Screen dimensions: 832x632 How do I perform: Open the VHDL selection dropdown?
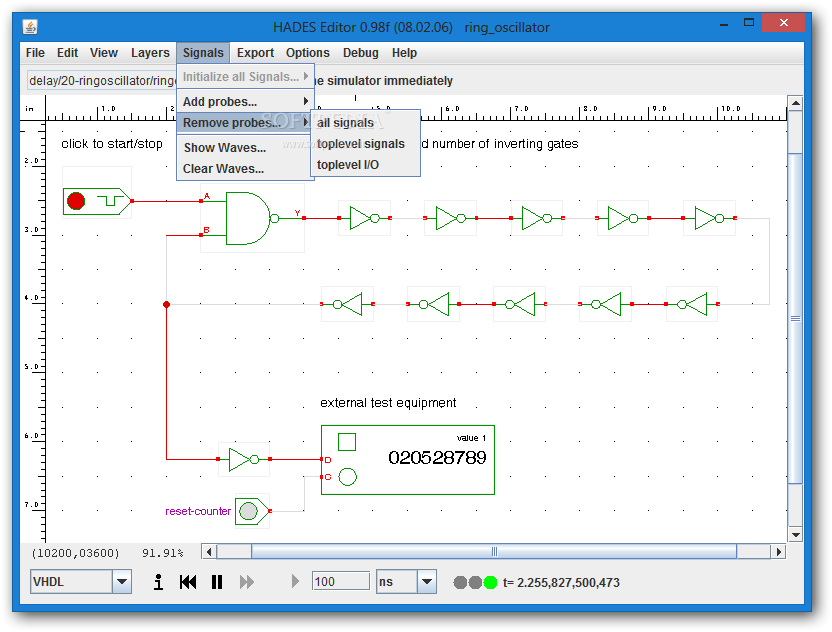coord(122,582)
